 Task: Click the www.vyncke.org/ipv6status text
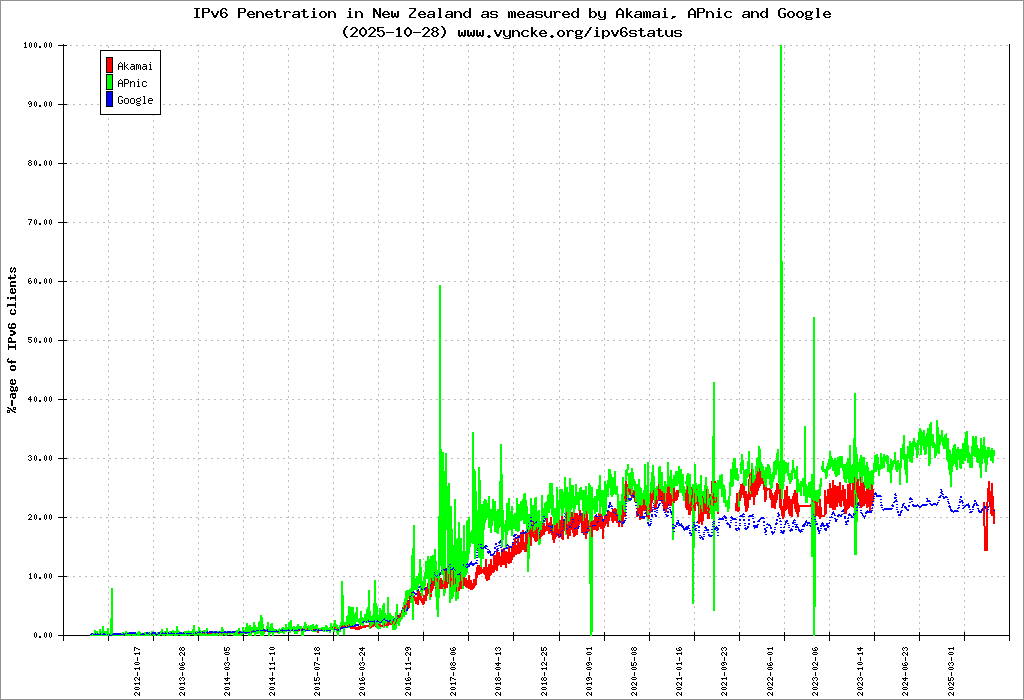(x=569, y=32)
